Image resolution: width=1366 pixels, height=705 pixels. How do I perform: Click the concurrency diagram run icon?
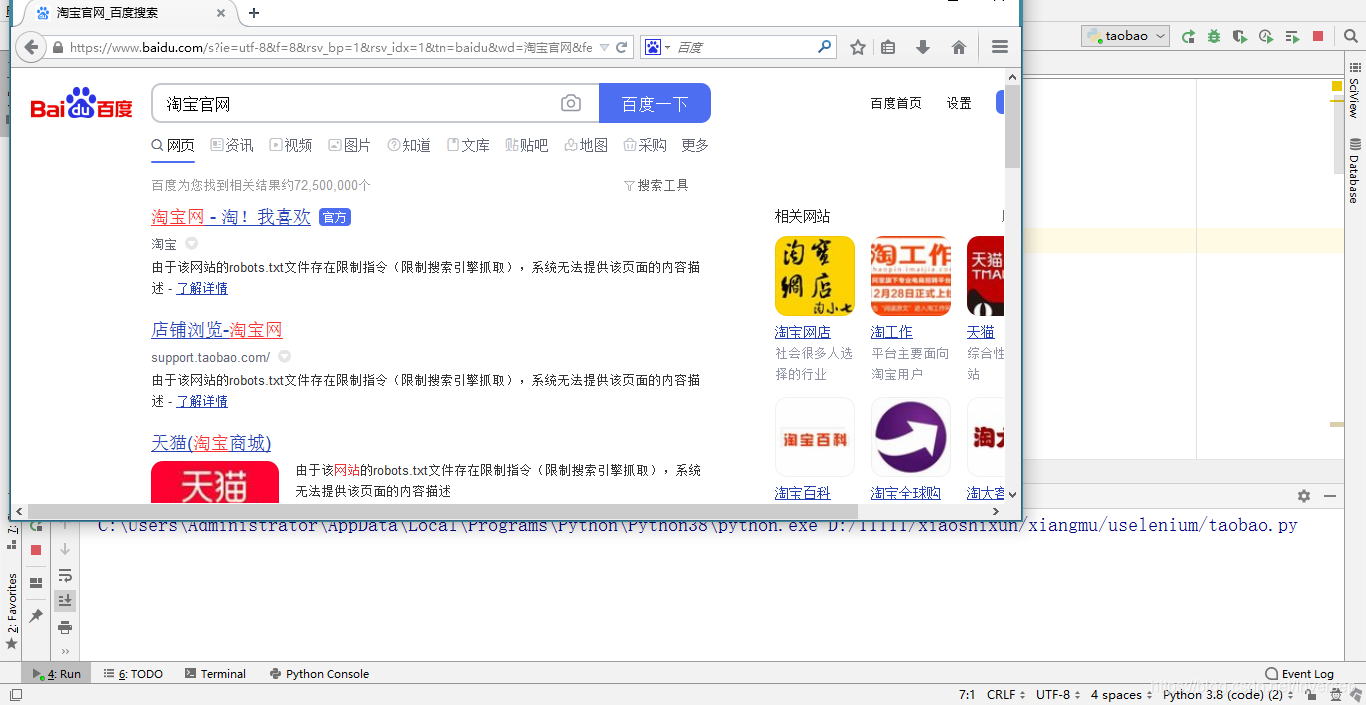(1292, 36)
